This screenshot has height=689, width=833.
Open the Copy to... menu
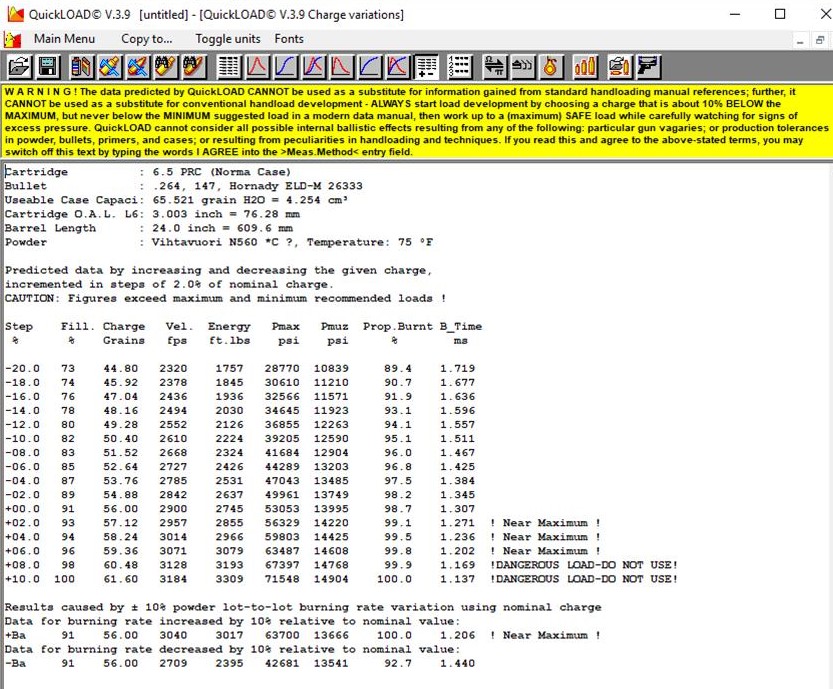[x=147, y=39]
